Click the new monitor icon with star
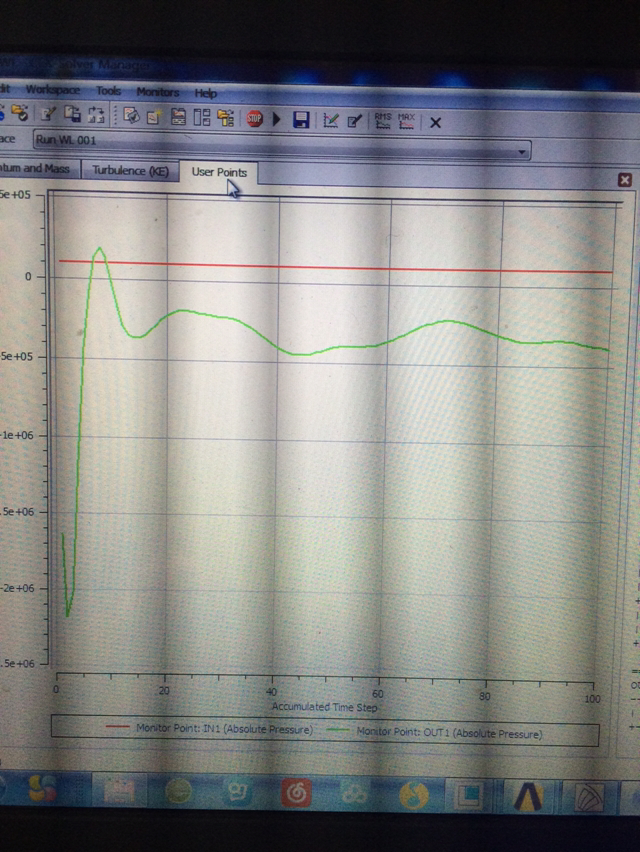Viewport: 640px width, 852px height. pyautogui.click(x=154, y=116)
